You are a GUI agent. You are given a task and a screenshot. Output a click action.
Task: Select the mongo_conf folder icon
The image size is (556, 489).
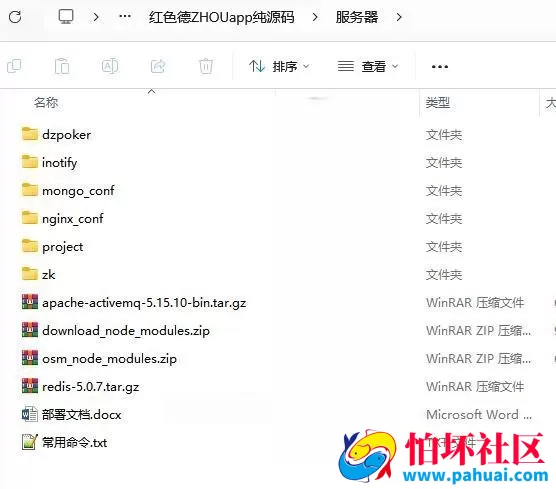(x=30, y=190)
